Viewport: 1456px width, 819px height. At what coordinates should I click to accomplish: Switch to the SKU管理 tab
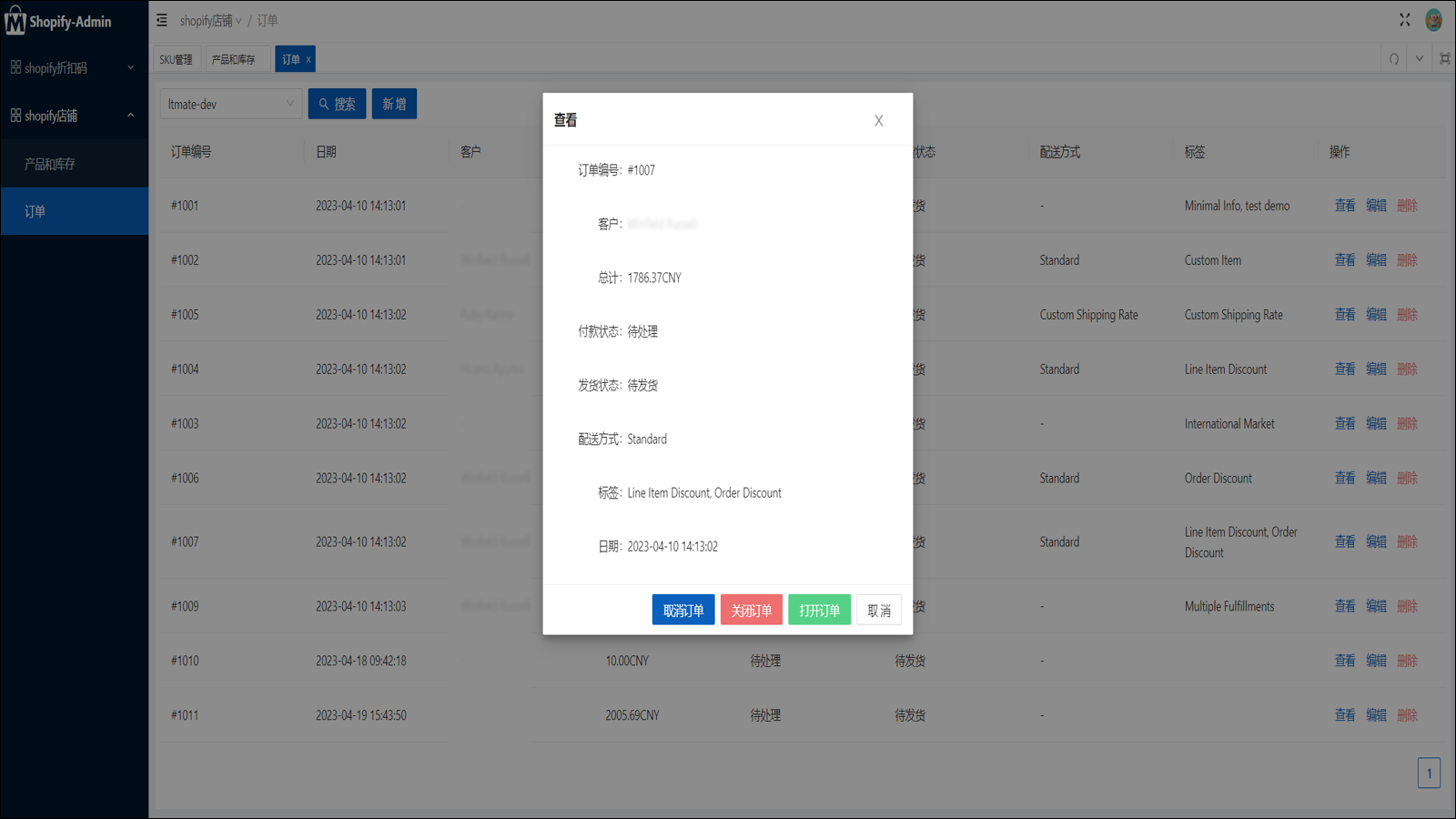pos(177,59)
